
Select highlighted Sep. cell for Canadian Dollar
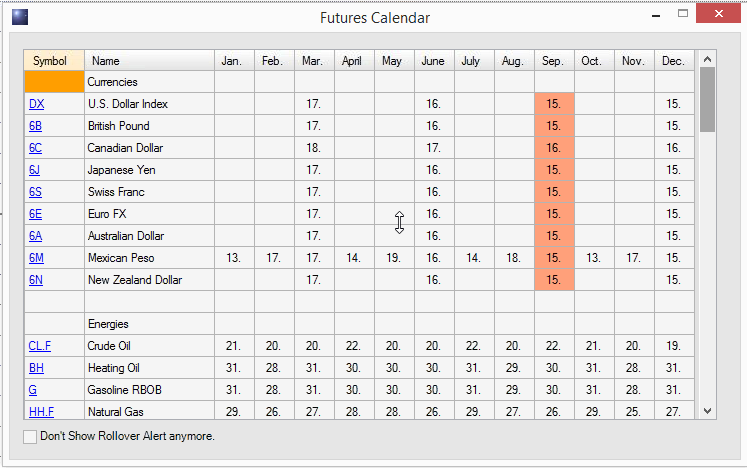(x=554, y=148)
